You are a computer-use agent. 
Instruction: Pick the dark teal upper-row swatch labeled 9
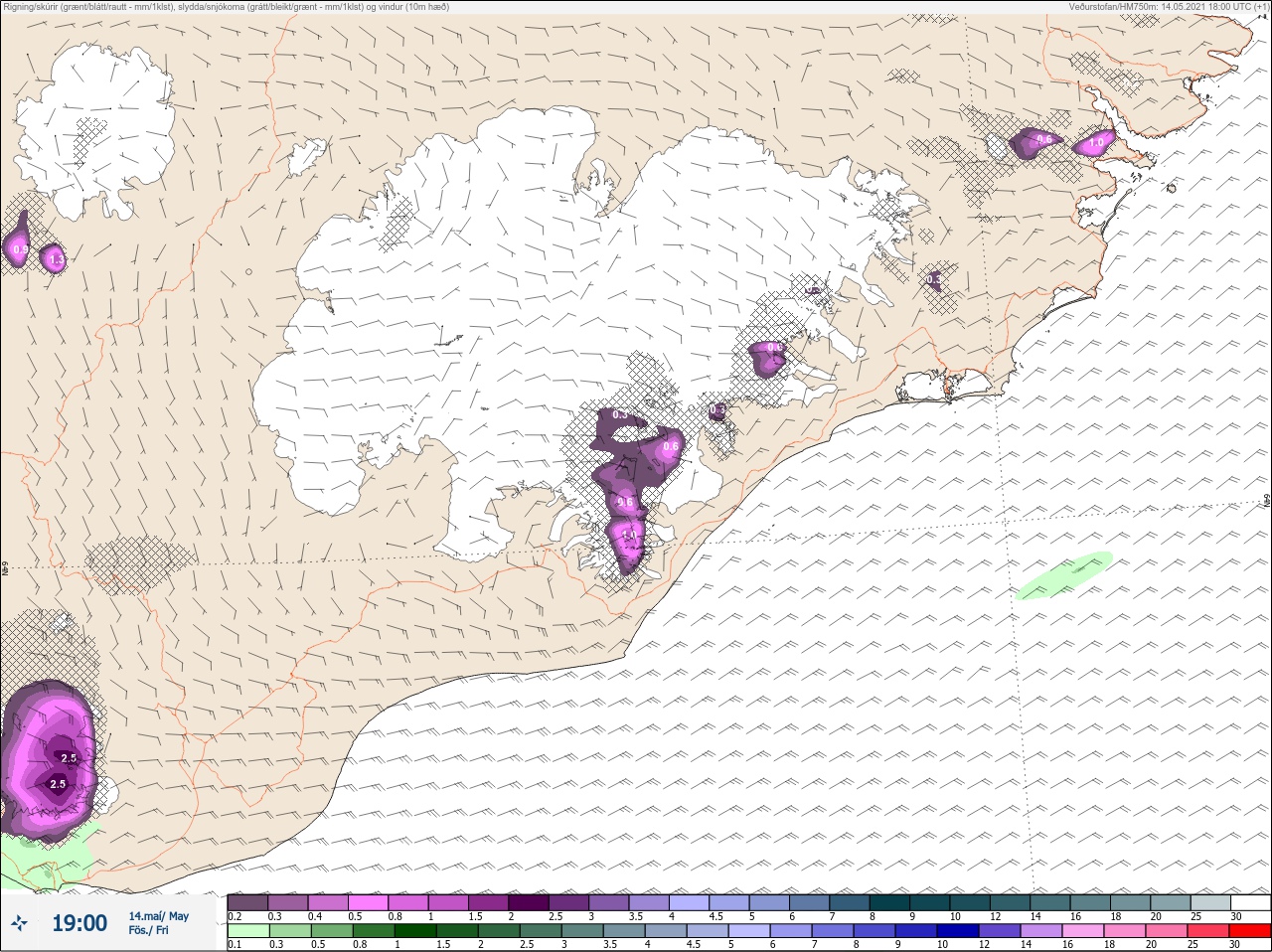coord(930,902)
